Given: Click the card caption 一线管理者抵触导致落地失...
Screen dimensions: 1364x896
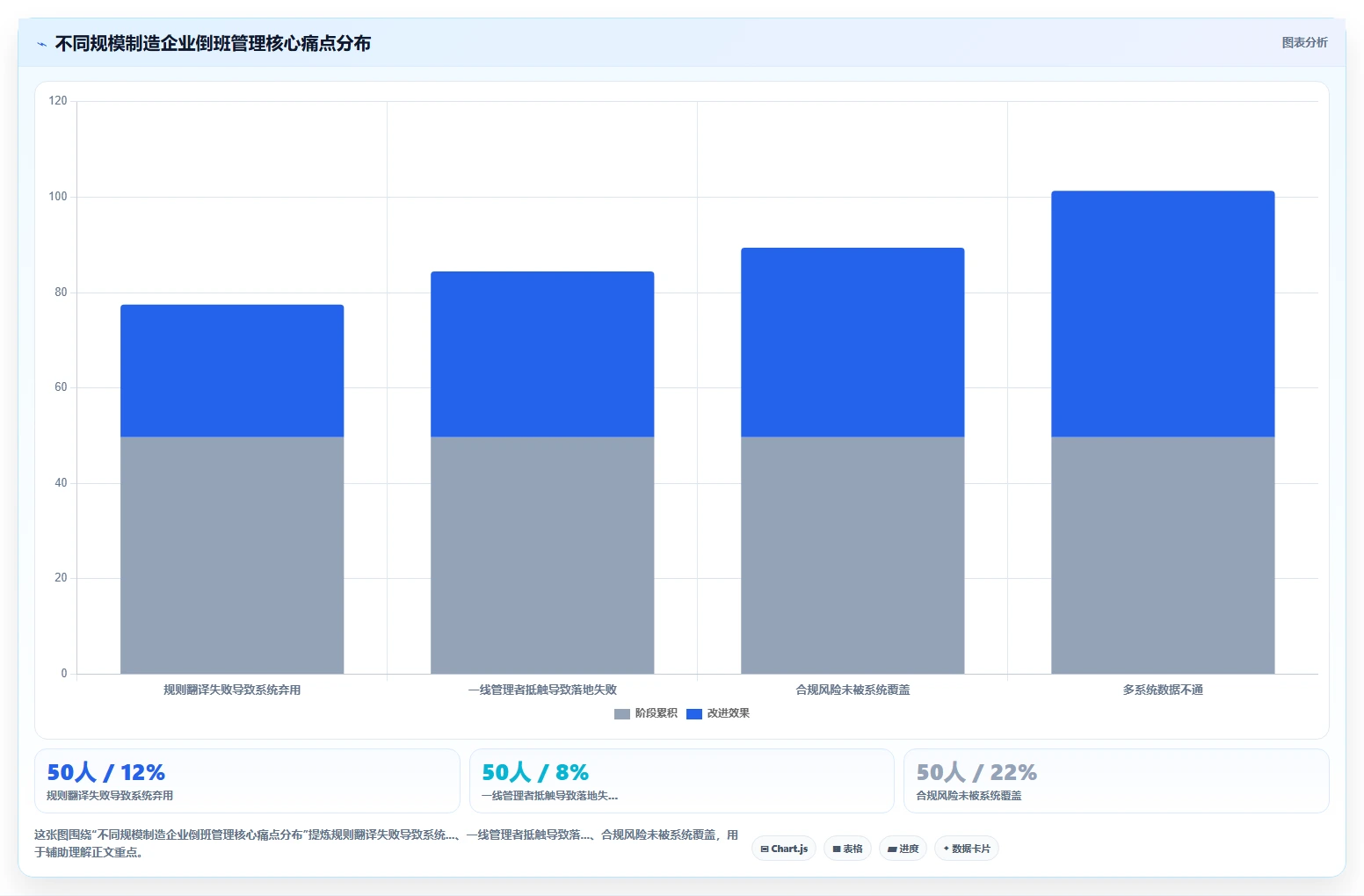Looking at the screenshot, I should click(x=549, y=796).
